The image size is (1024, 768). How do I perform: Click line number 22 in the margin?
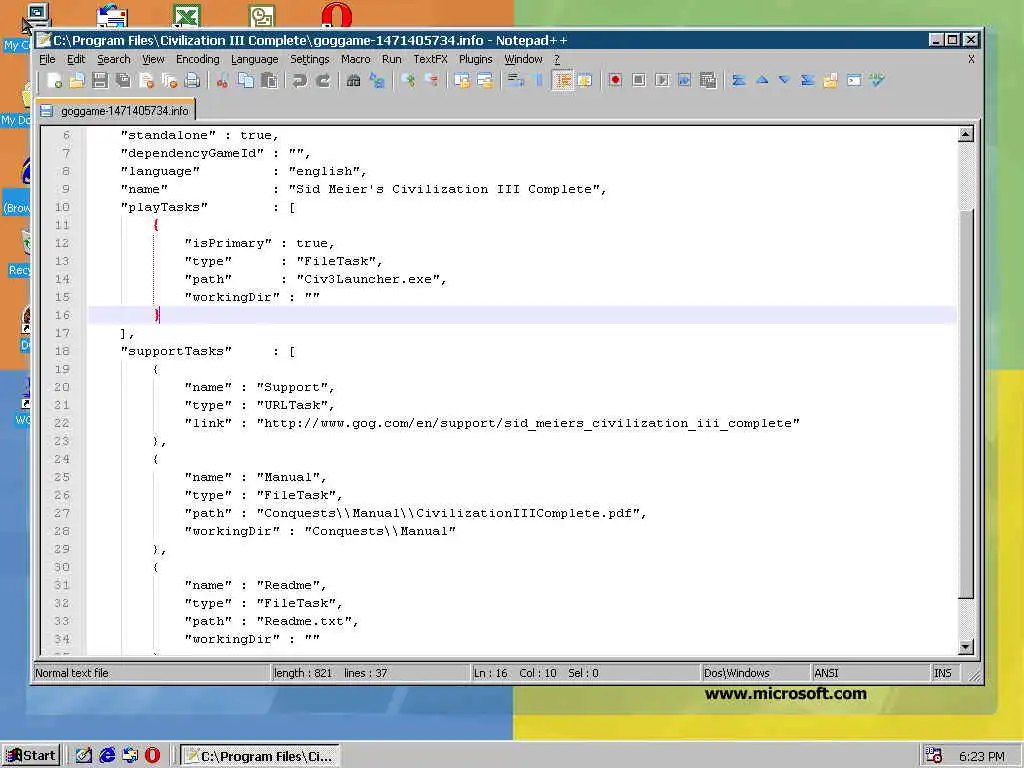[x=61, y=423]
